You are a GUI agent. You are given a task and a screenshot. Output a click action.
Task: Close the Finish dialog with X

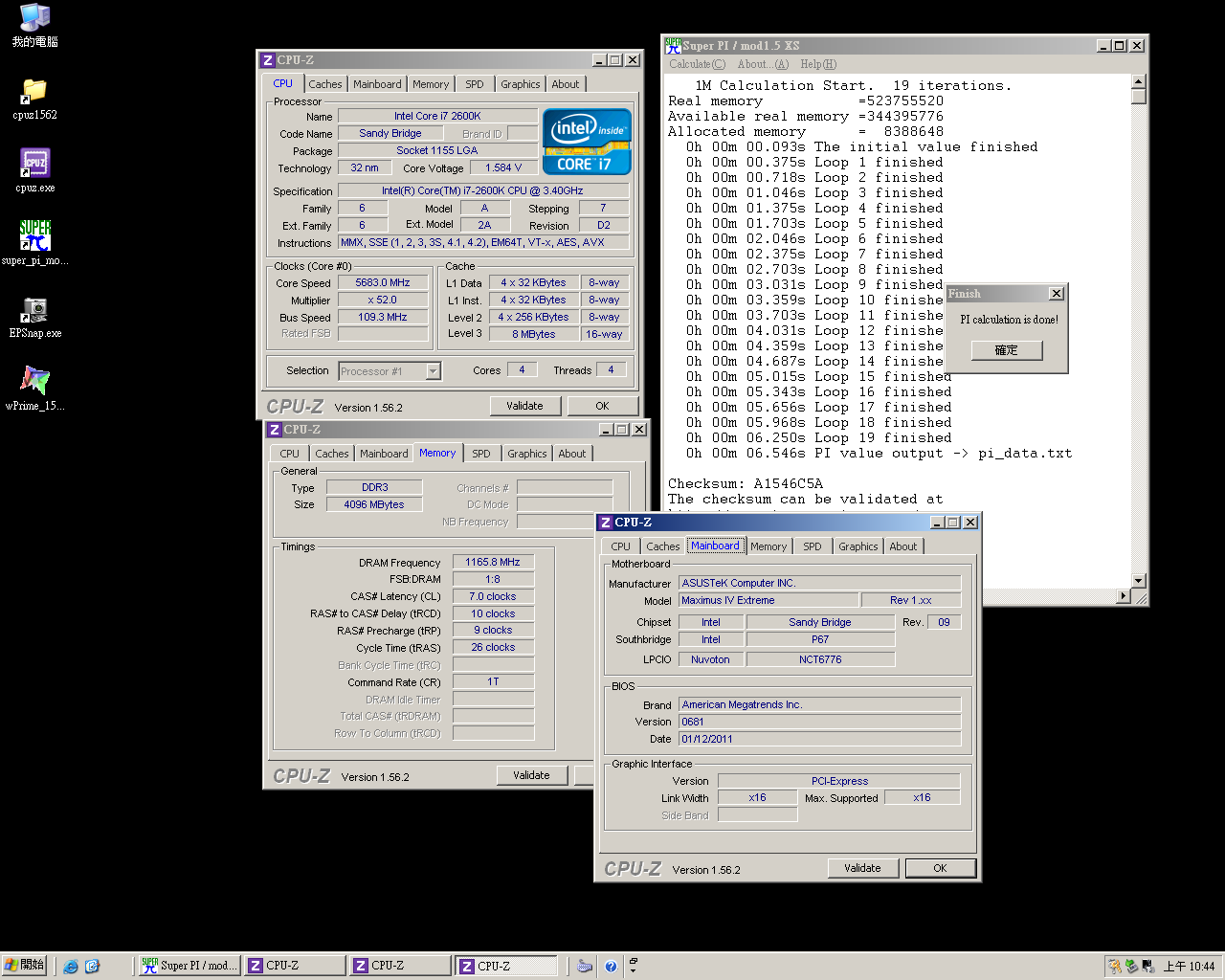click(x=1057, y=294)
